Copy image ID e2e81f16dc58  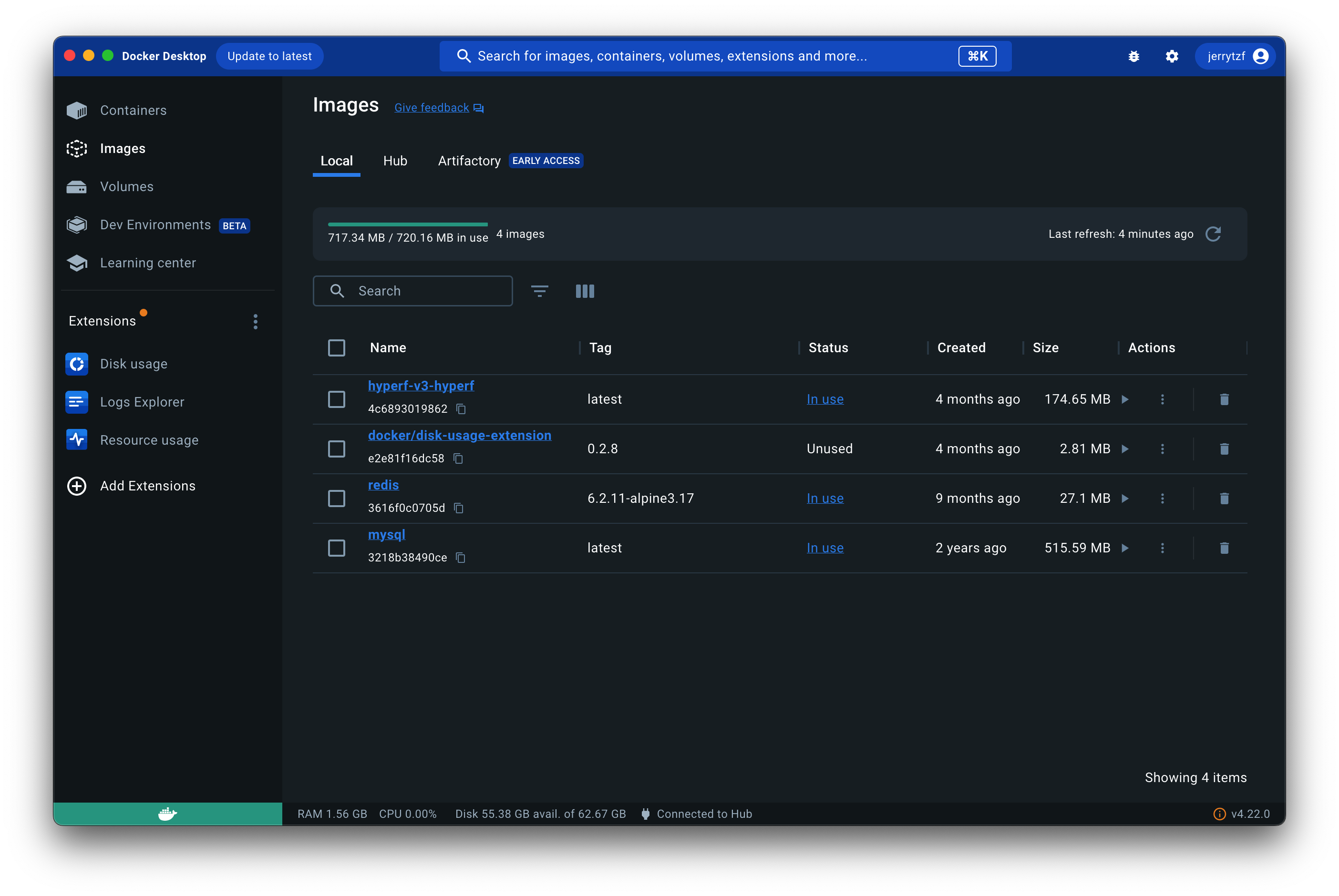(458, 458)
